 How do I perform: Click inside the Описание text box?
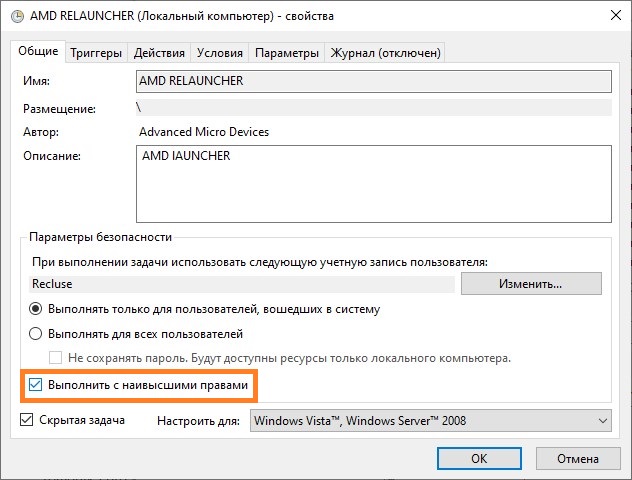click(x=374, y=184)
